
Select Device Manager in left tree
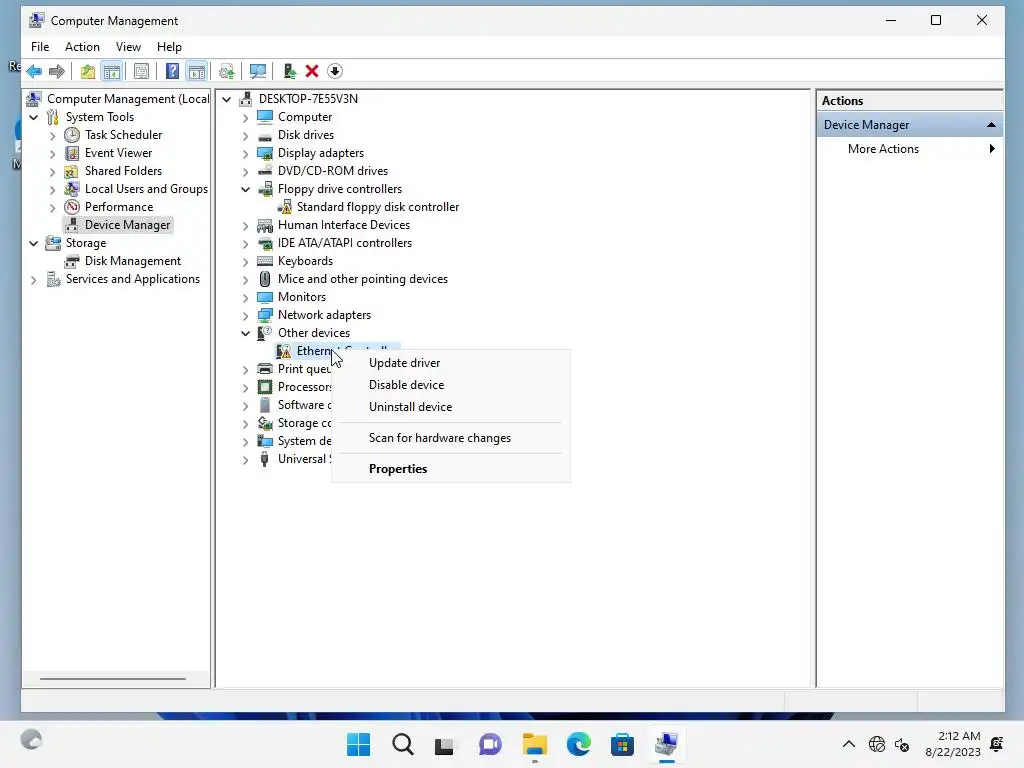click(127, 225)
